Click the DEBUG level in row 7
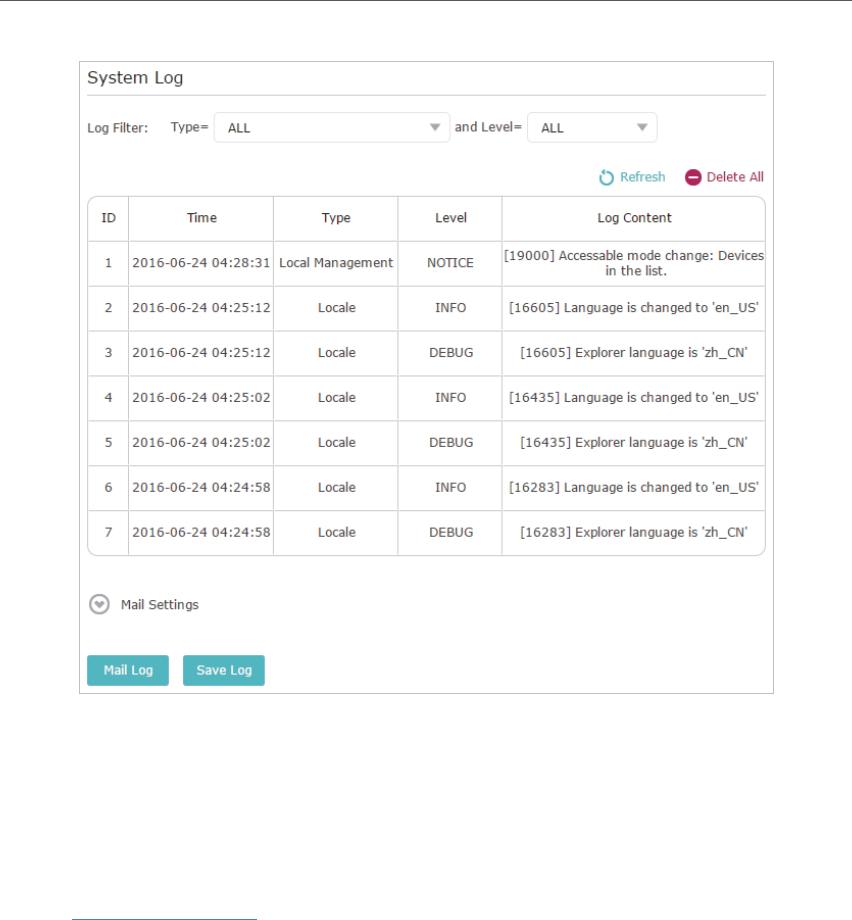852x920 pixels. point(451,532)
